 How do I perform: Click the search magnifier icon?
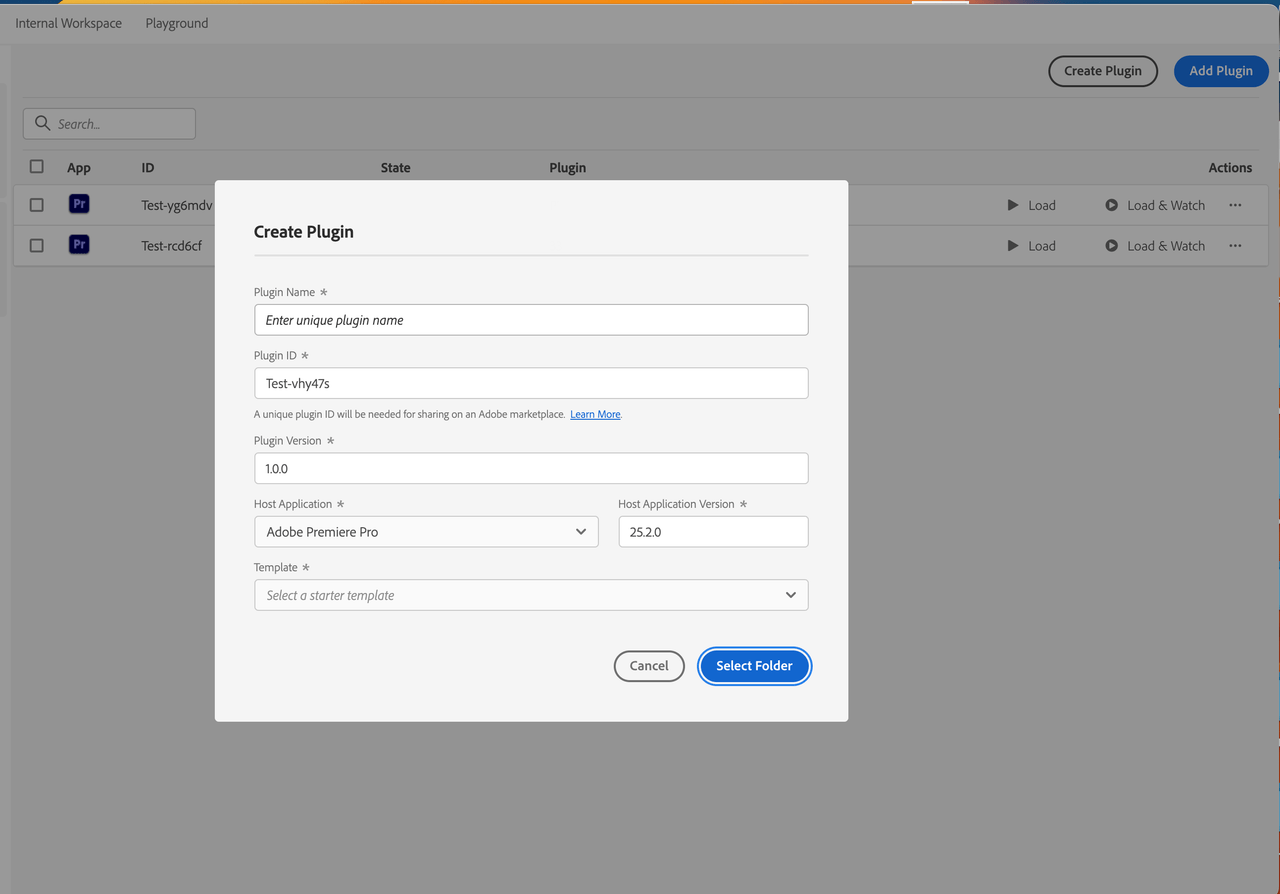42,123
